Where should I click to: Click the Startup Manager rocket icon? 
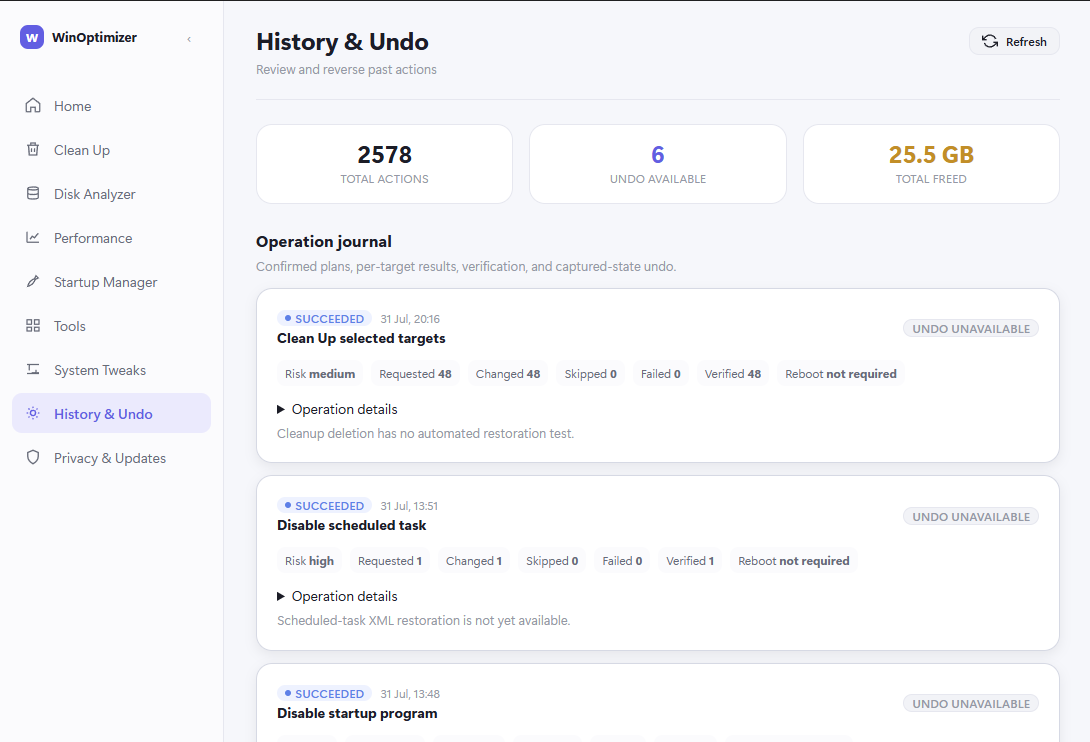[33, 282]
